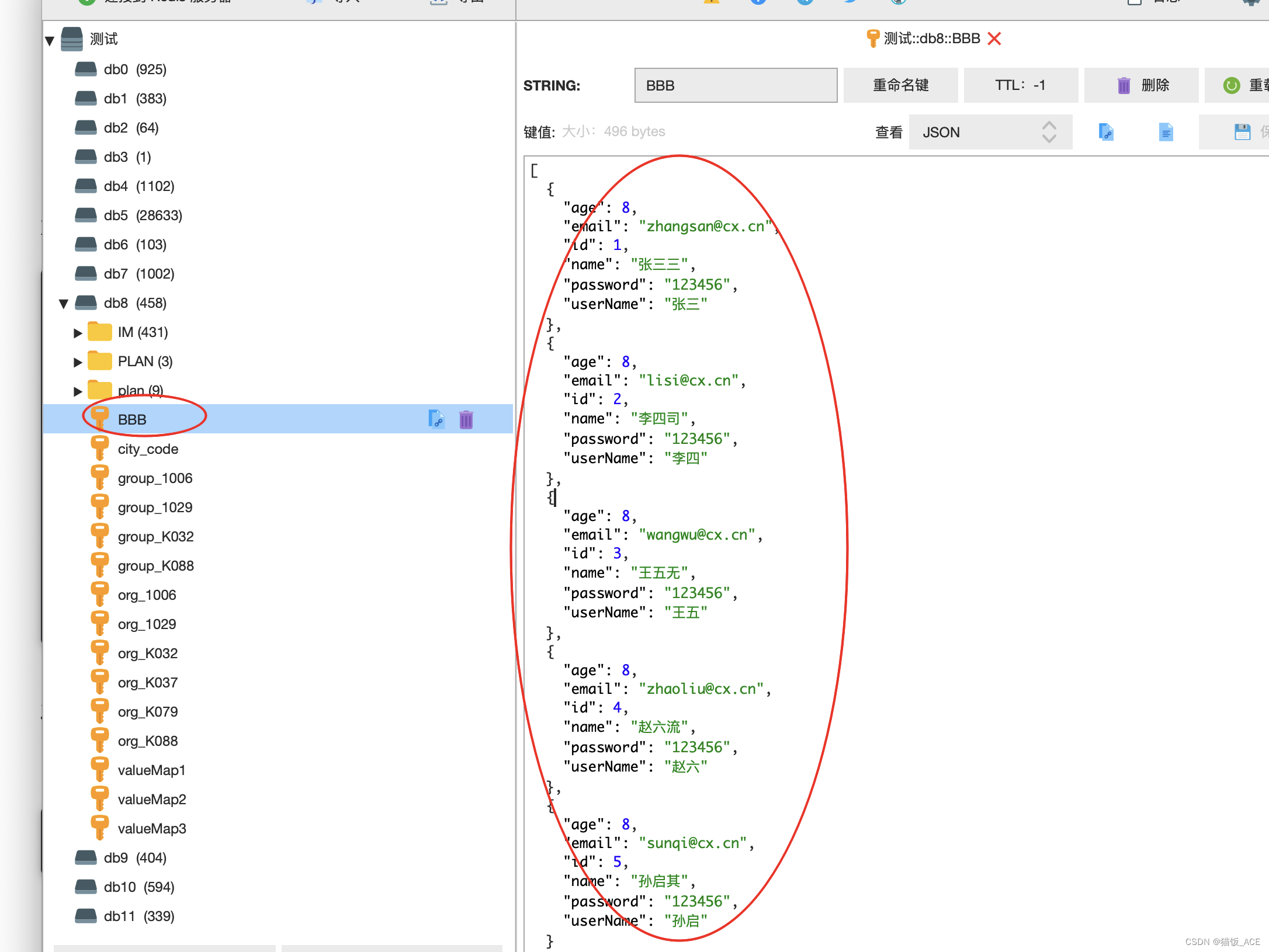This screenshot has height=952, width=1269.
Task: Click the db5 database icon
Action: pos(86,216)
